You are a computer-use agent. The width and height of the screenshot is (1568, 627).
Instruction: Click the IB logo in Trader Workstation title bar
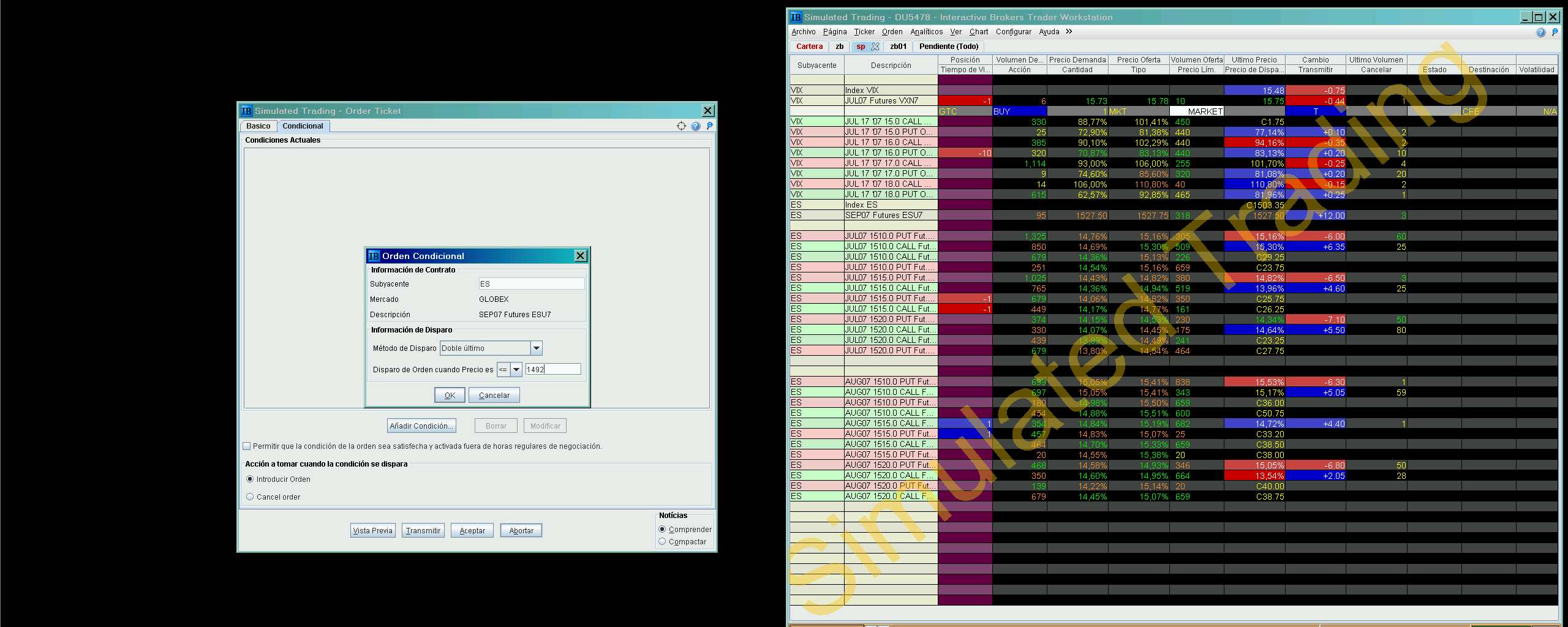(x=796, y=17)
